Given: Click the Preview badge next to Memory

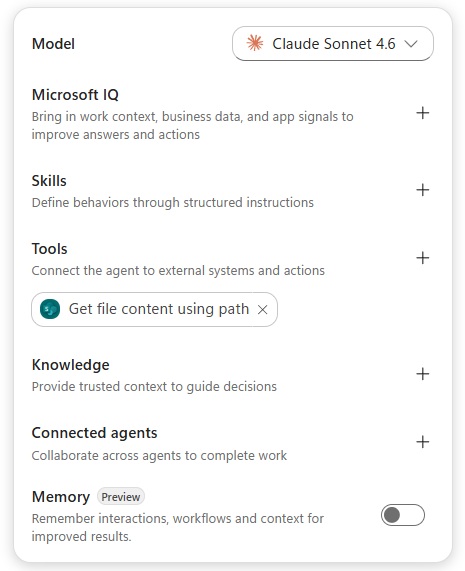Looking at the screenshot, I should pyautogui.click(x=121, y=497).
